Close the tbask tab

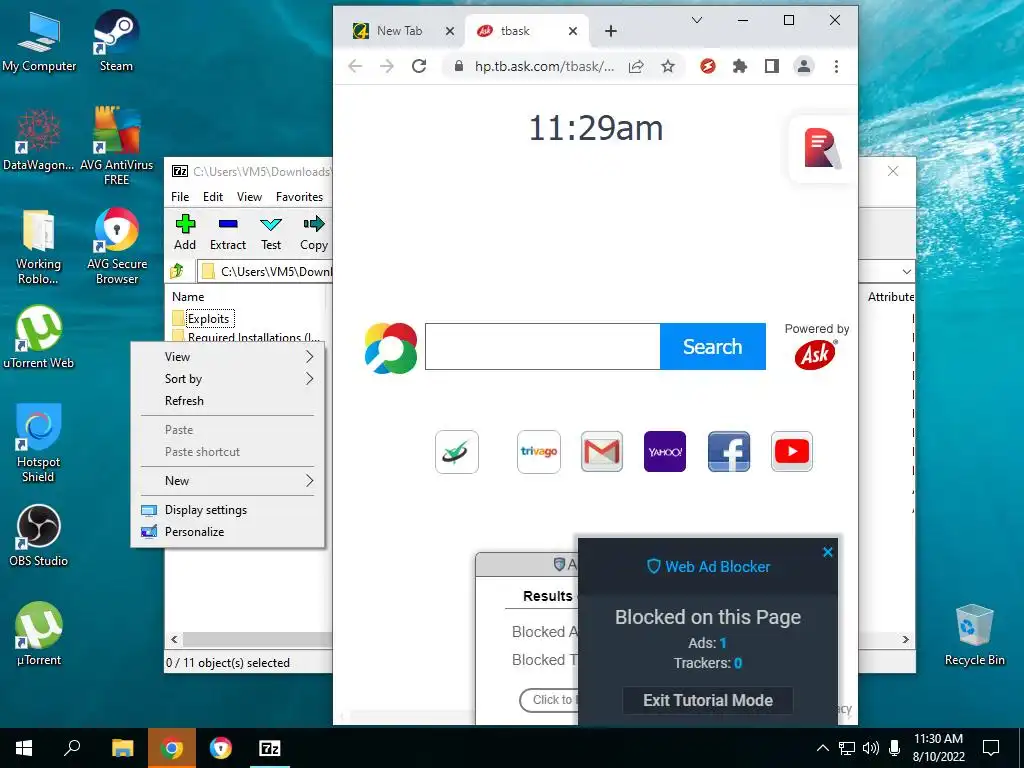[x=573, y=31]
